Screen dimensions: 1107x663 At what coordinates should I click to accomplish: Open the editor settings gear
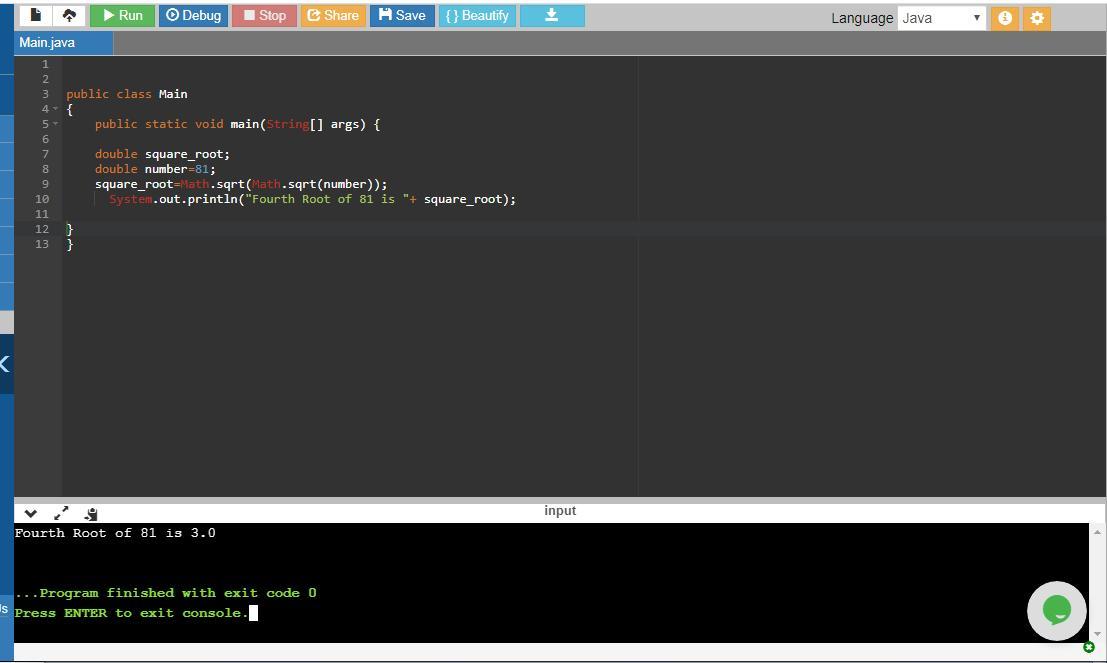(1036, 17)
